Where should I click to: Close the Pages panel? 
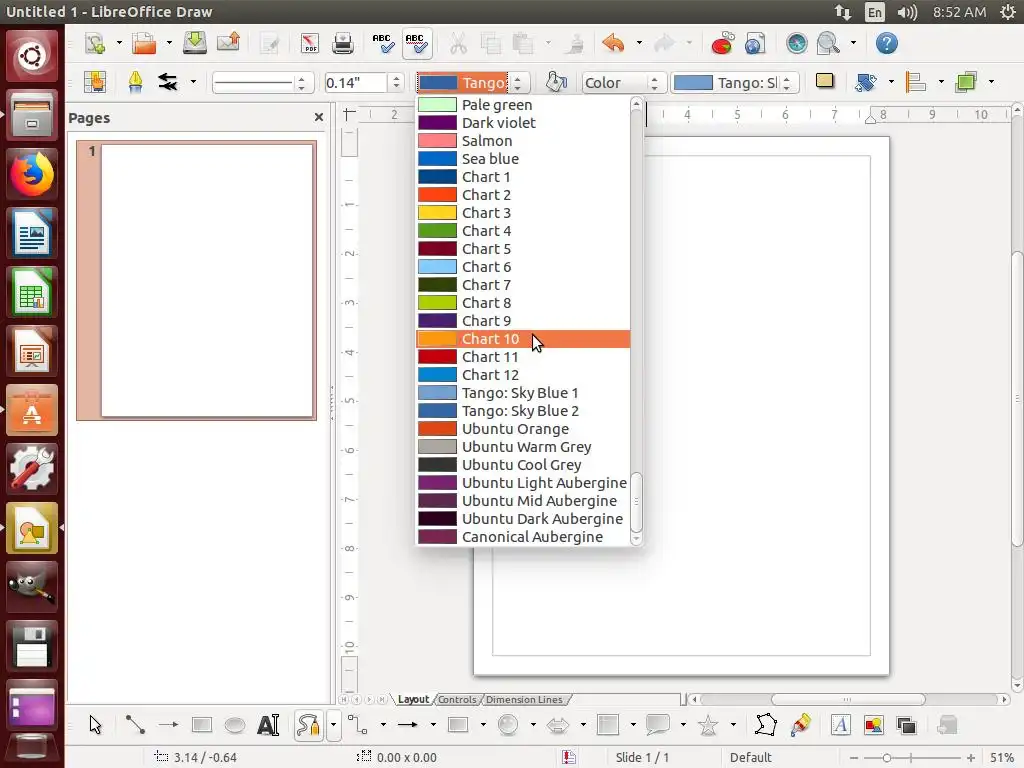coord(319,117)
